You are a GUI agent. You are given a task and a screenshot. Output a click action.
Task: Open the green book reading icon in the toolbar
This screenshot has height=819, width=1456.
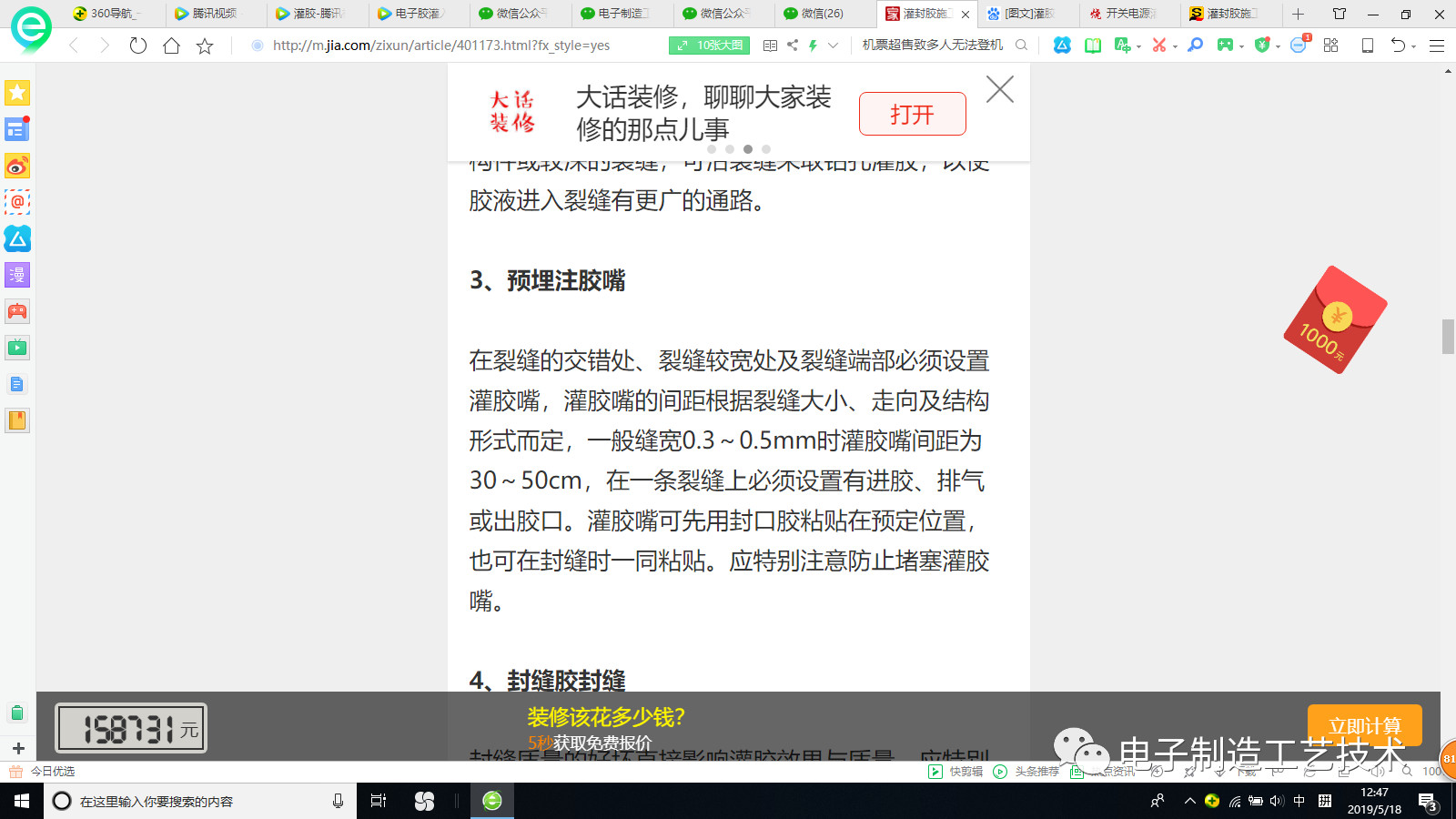[1092, 45]
